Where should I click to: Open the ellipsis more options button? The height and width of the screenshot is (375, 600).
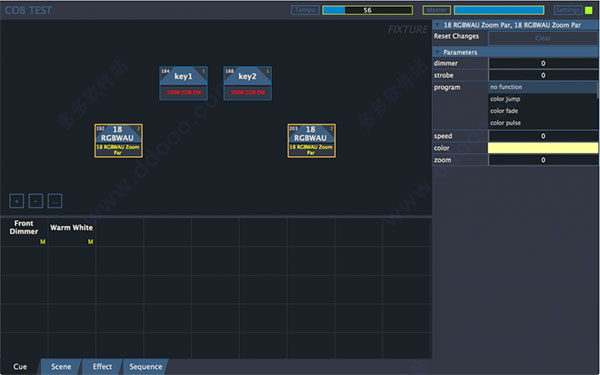[55, 201]
